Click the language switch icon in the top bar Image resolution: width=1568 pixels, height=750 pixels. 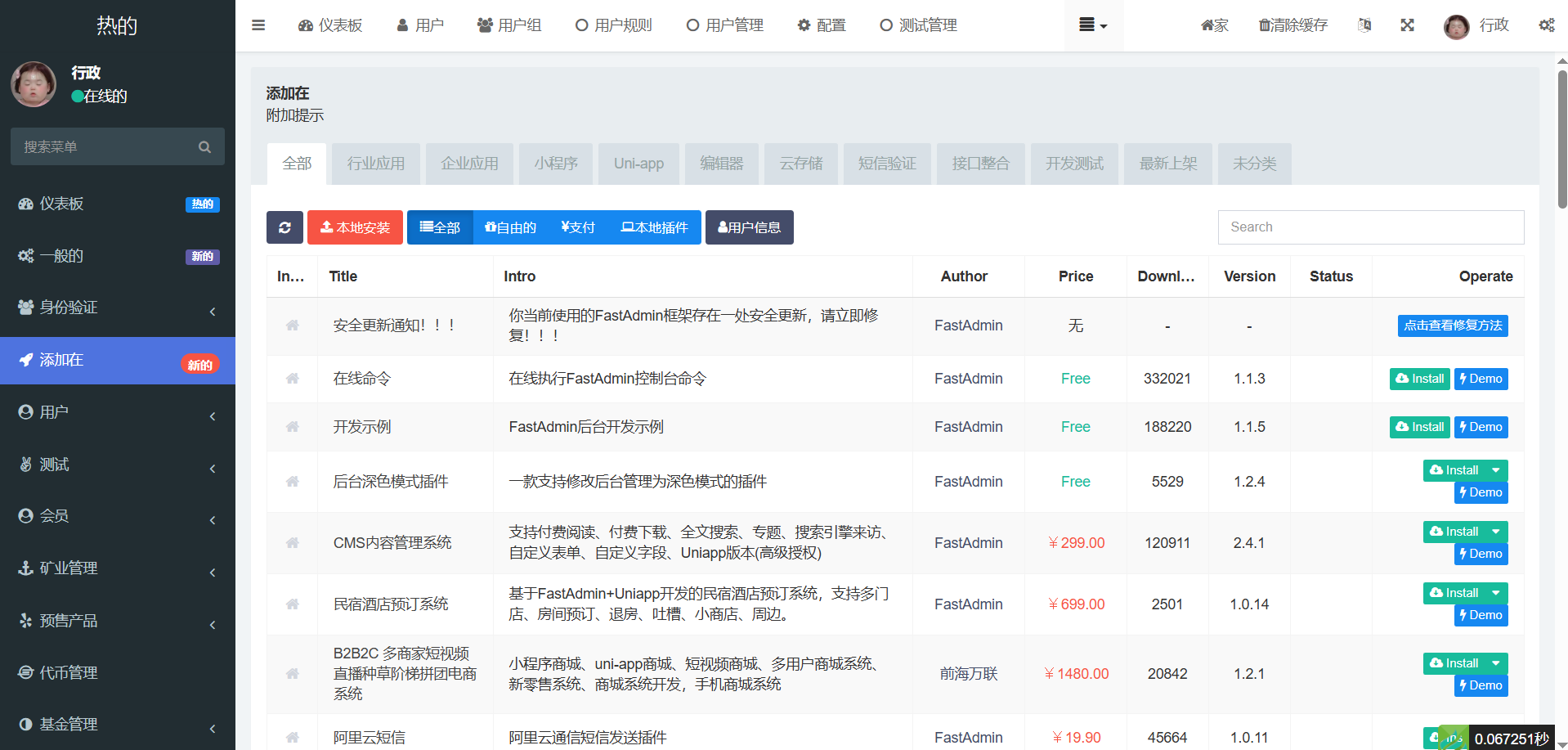click(1364, 25)
